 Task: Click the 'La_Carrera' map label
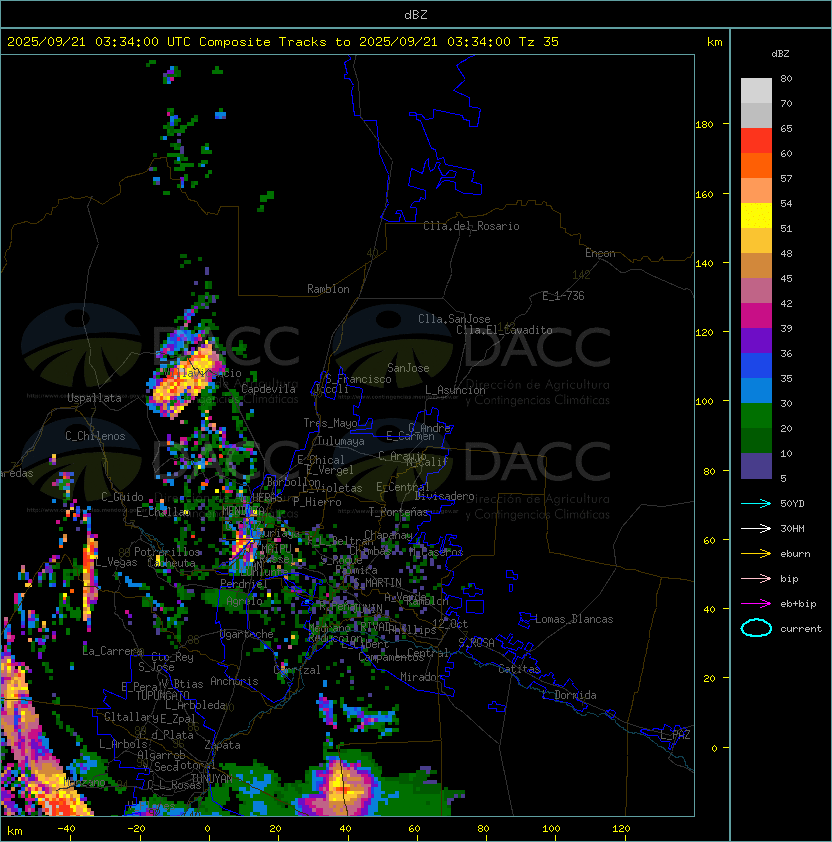click(x=113, y=651)
